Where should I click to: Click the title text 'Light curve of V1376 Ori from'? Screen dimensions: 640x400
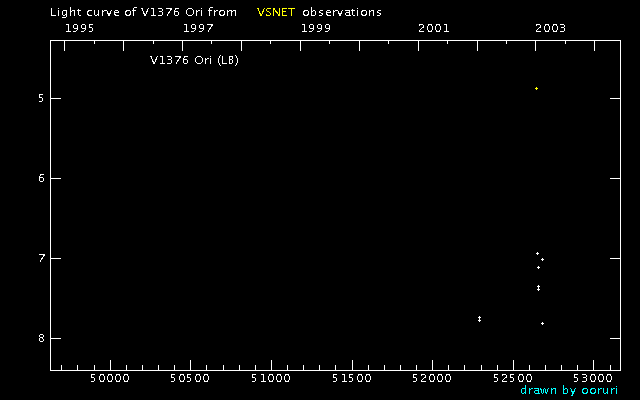click(143, 12)
